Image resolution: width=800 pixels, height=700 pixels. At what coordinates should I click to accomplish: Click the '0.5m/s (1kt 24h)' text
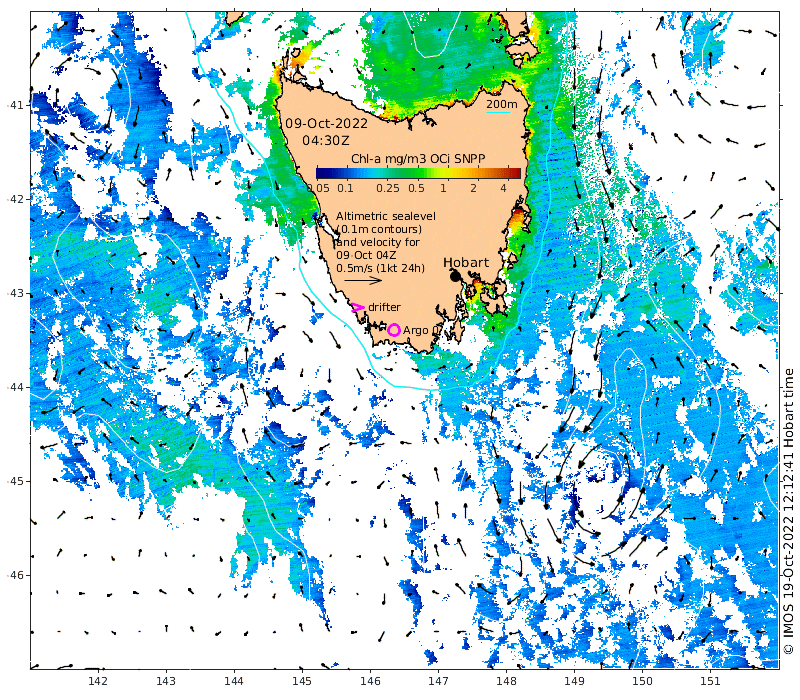[380, 268]
